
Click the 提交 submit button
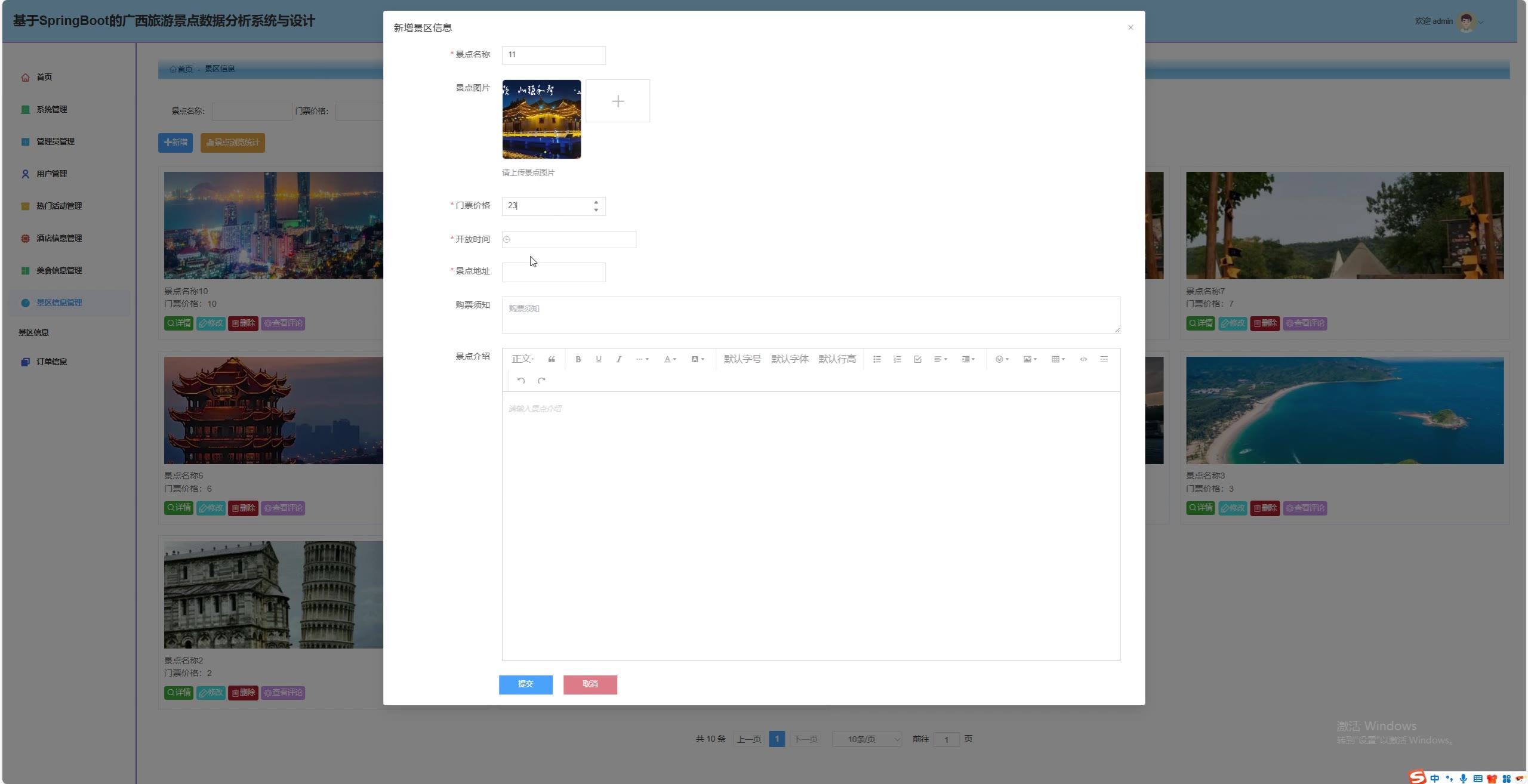pos(525,684)
